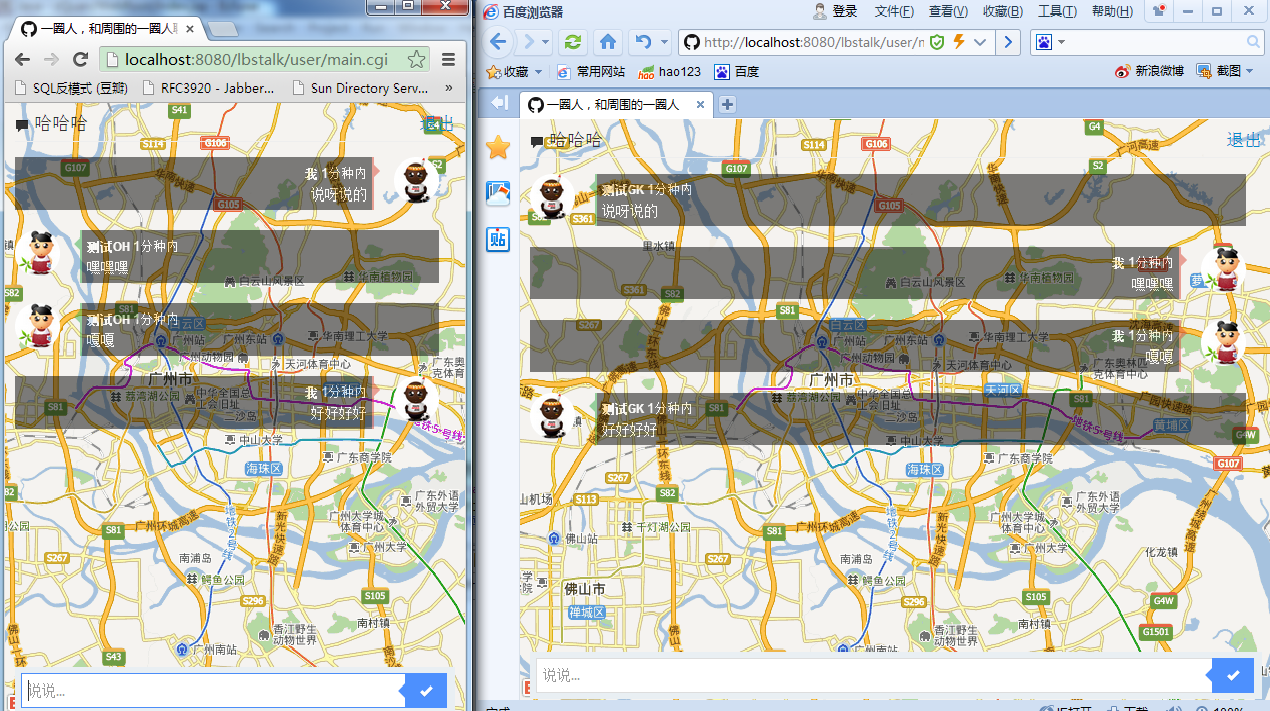1270x711 pixels.
Task: Go to home page in Baidu browser
Action: pyautogui.click(x=607, y=42)
